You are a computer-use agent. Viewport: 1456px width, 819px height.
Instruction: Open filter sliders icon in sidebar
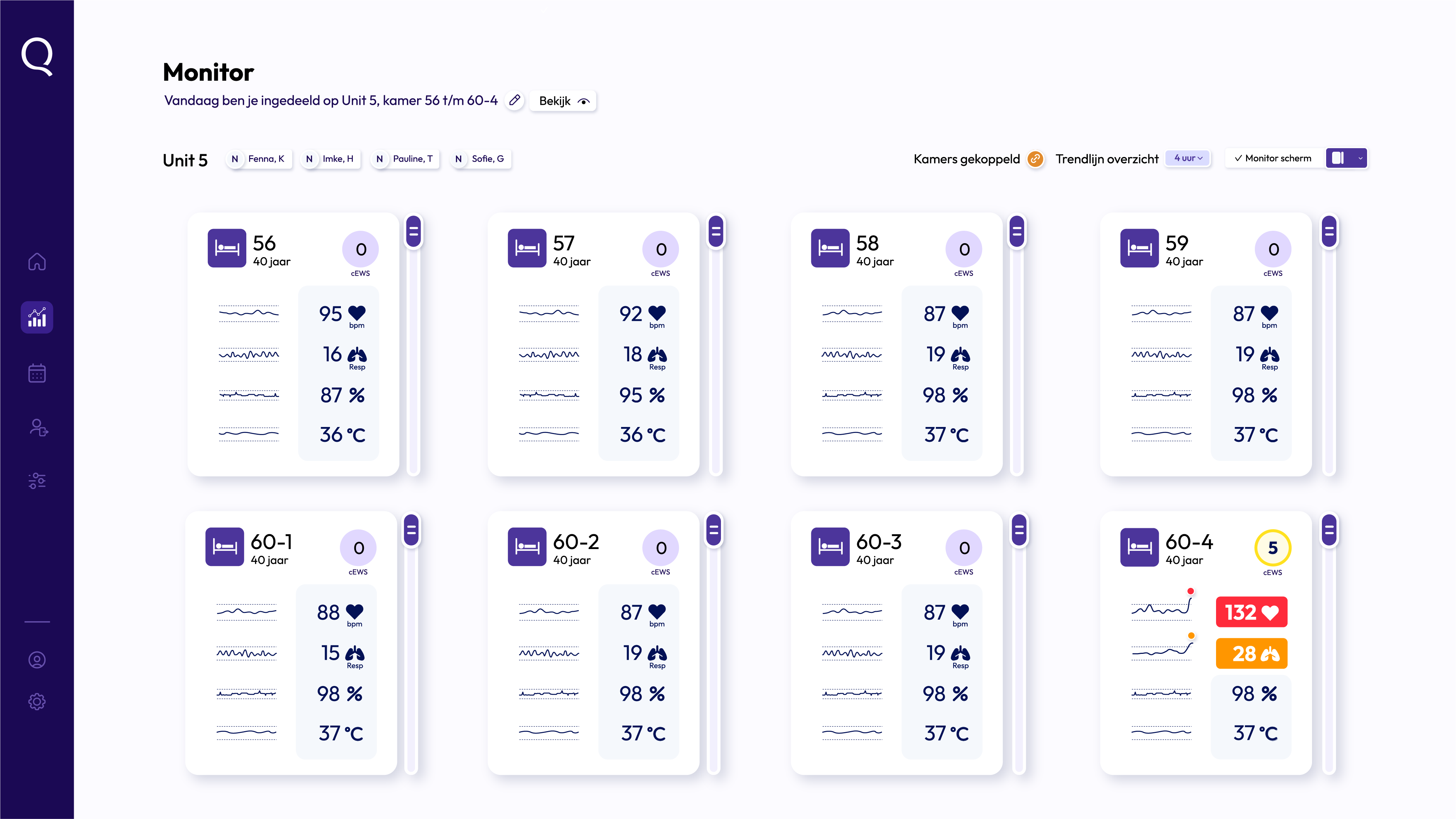pos(37,481)
